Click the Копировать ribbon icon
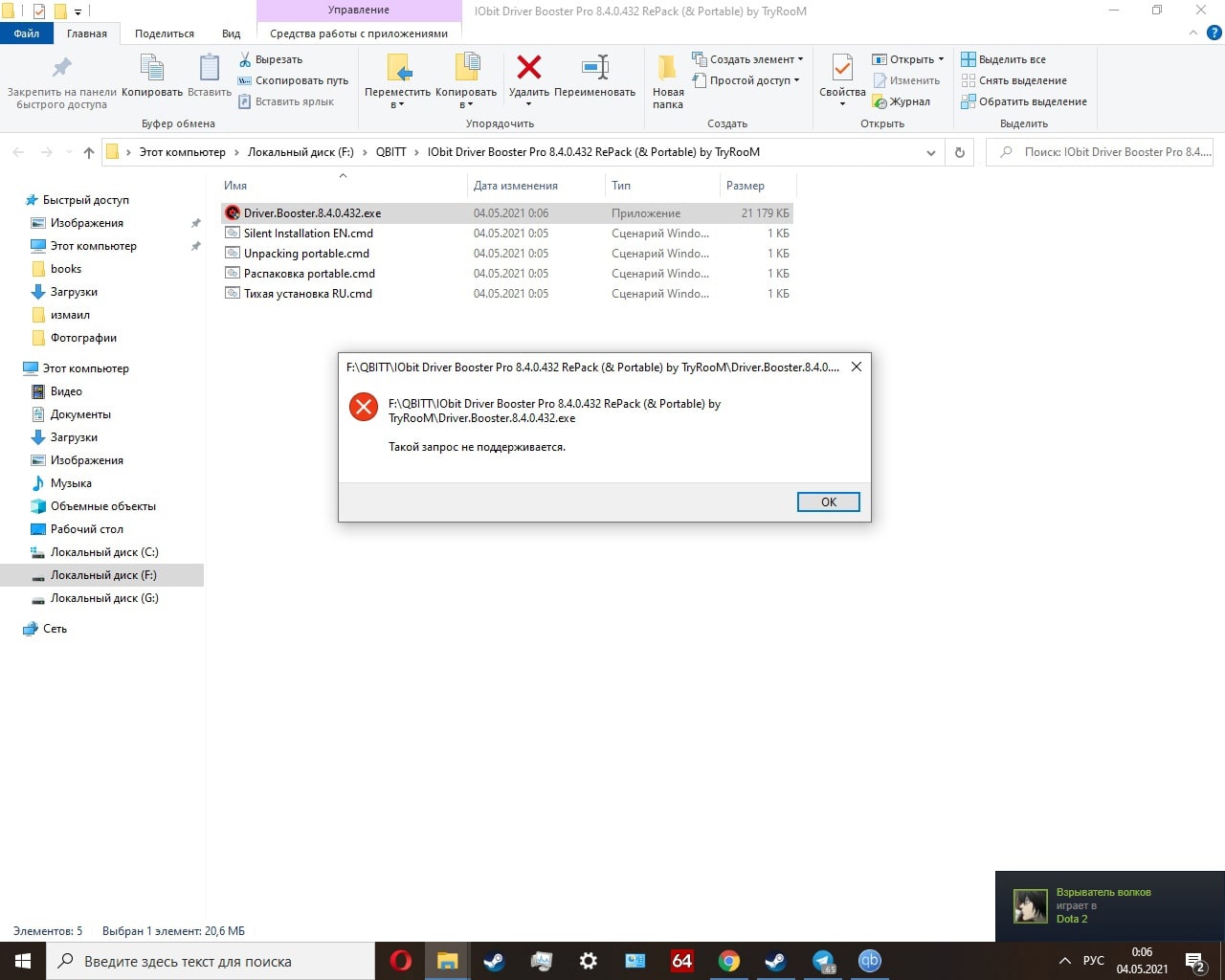 152,68
